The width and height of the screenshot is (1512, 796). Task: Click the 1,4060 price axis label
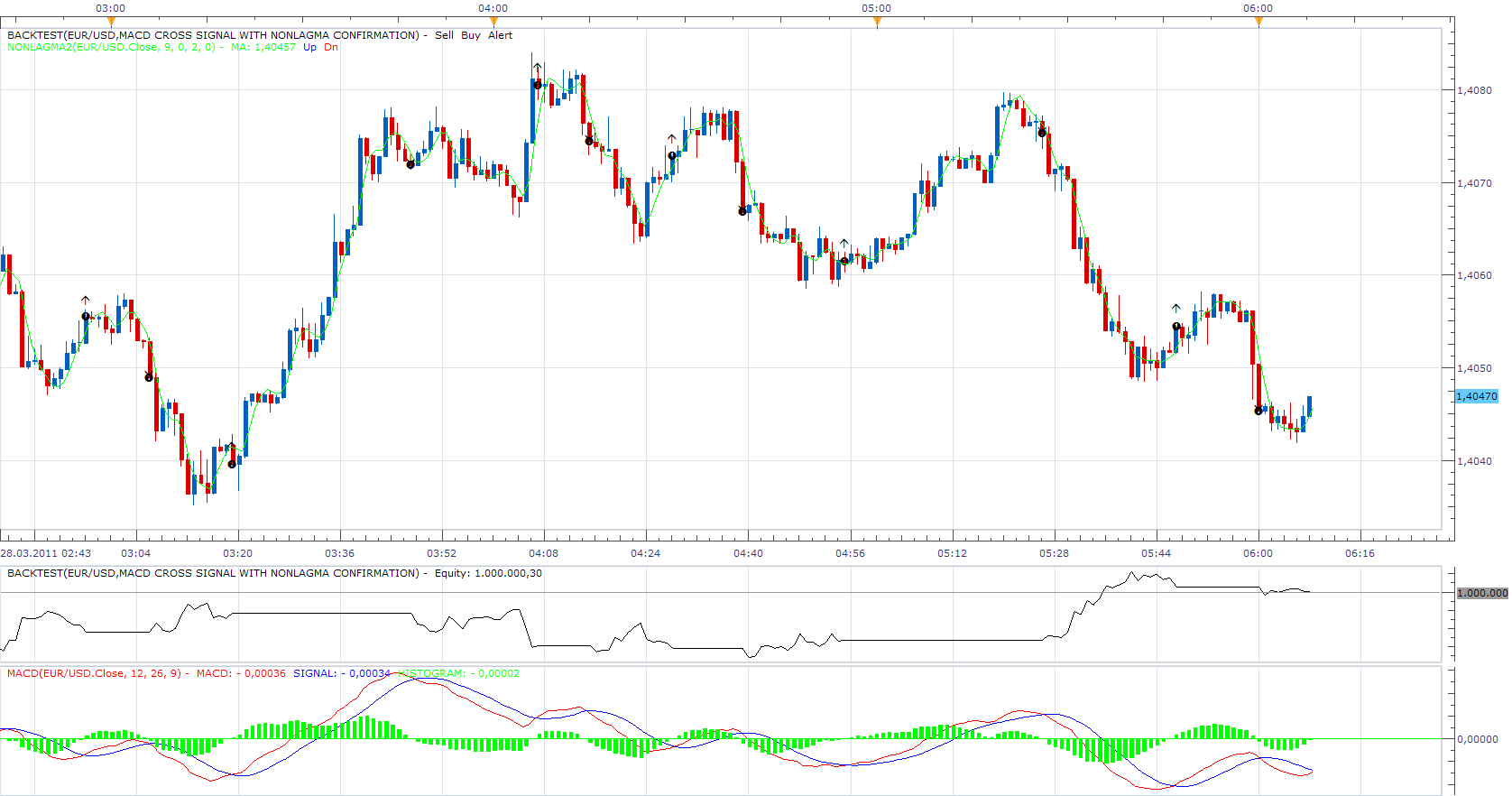[1474, 275]
